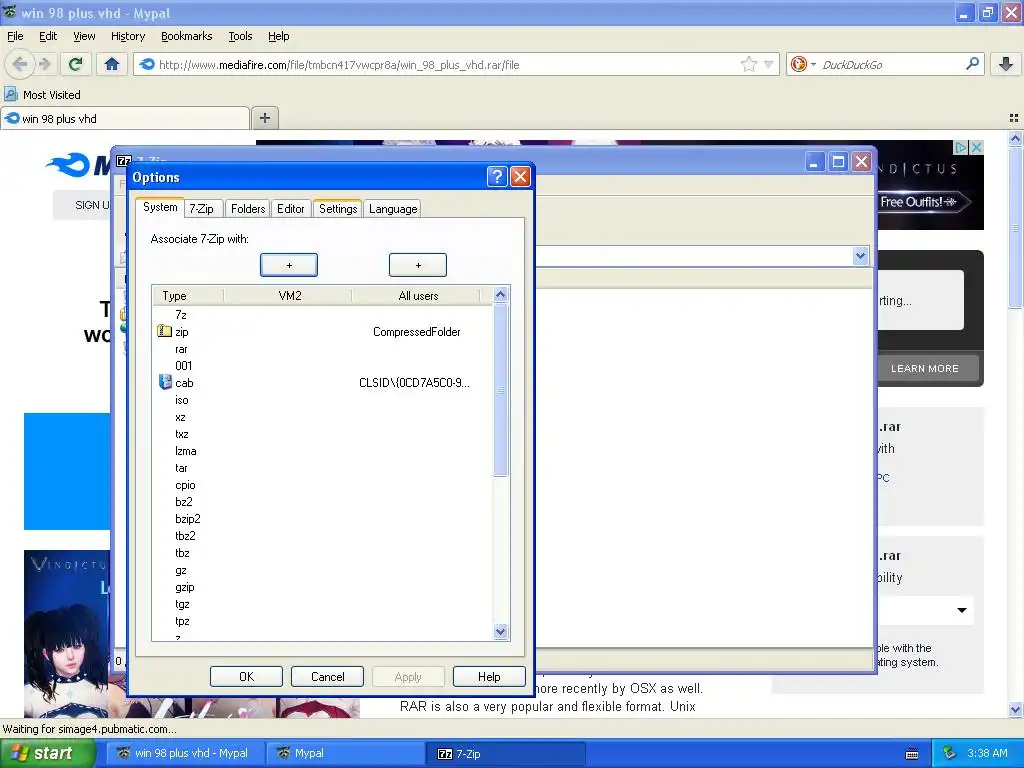Switch to Mypal taskbar button
1024x768 pixels.
point(345,753)
